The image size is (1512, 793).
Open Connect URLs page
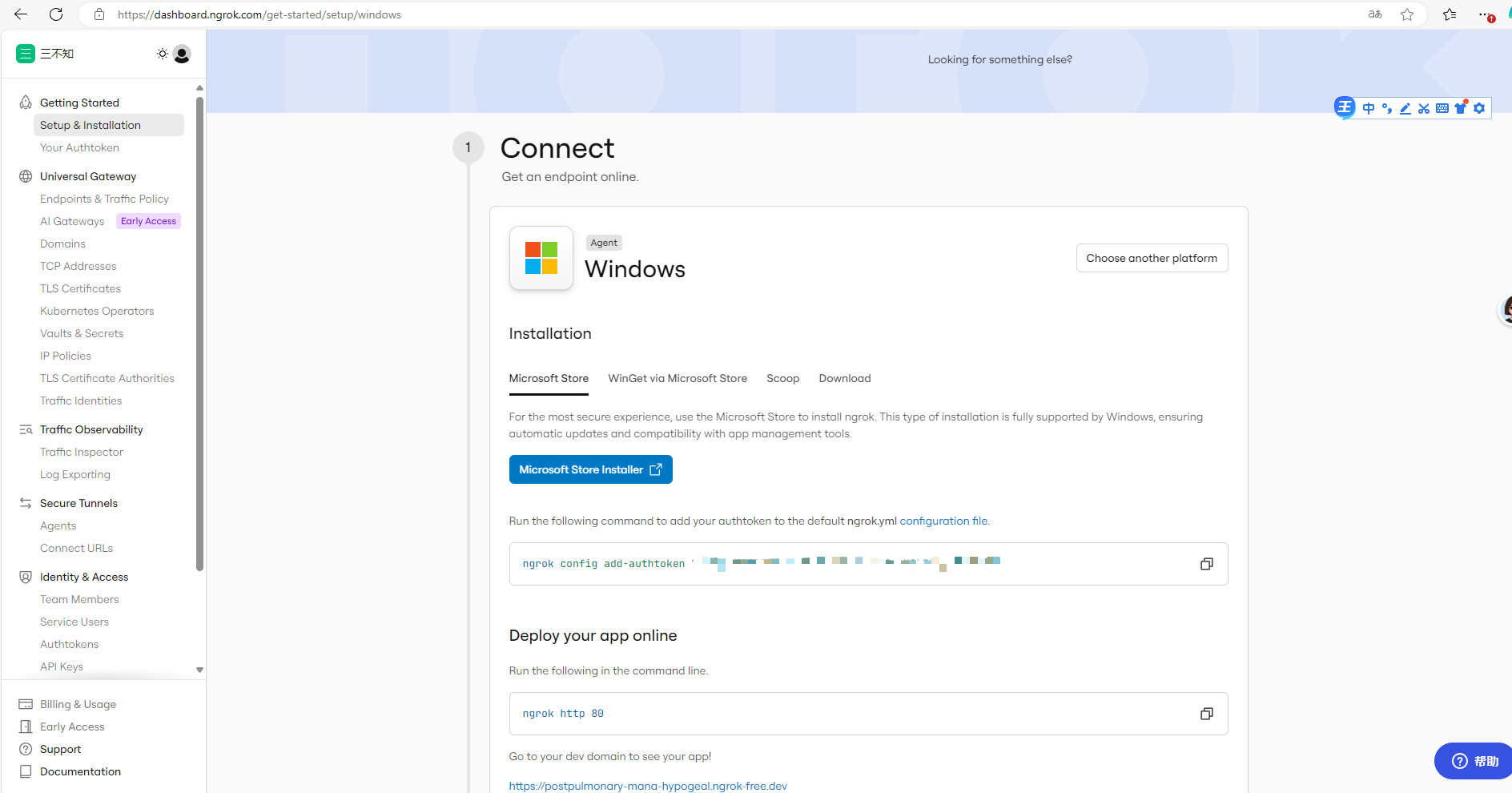click(x=76, y=548)
